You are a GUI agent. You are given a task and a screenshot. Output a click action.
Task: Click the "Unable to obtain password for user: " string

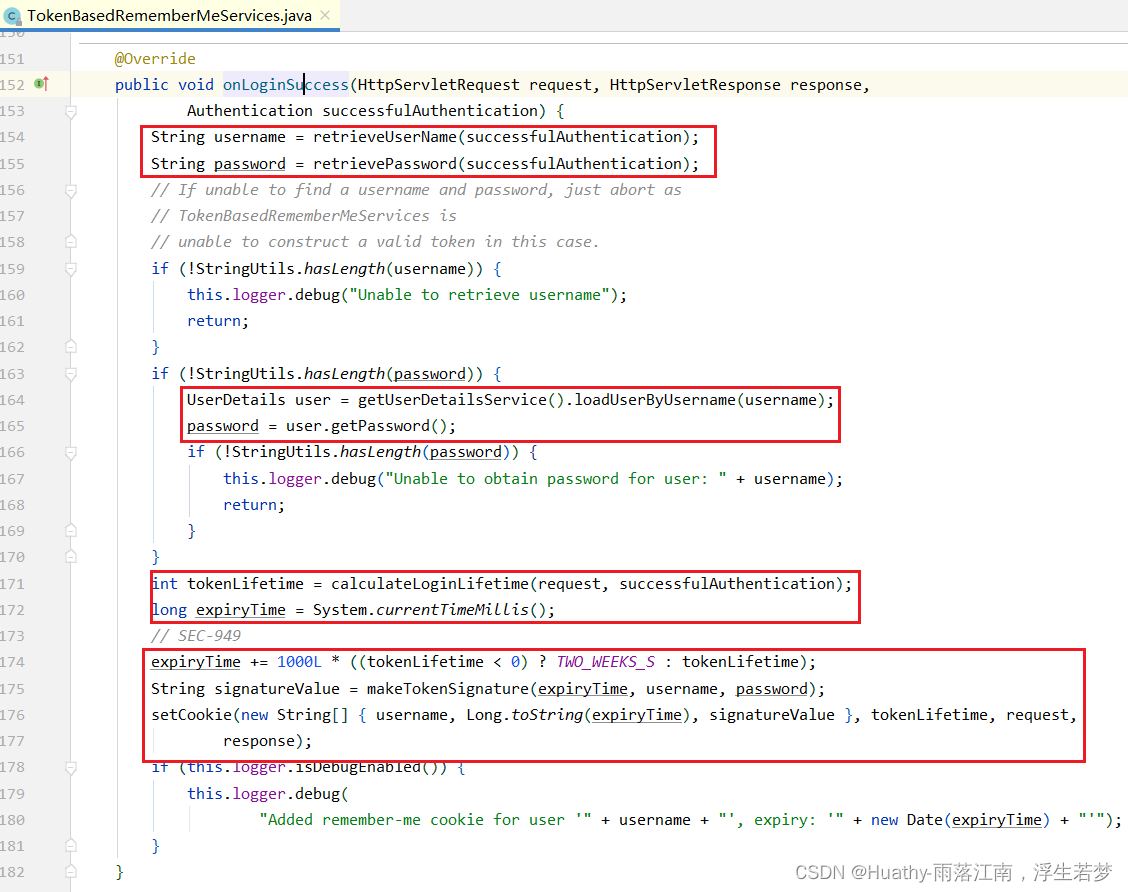point(556,479)
